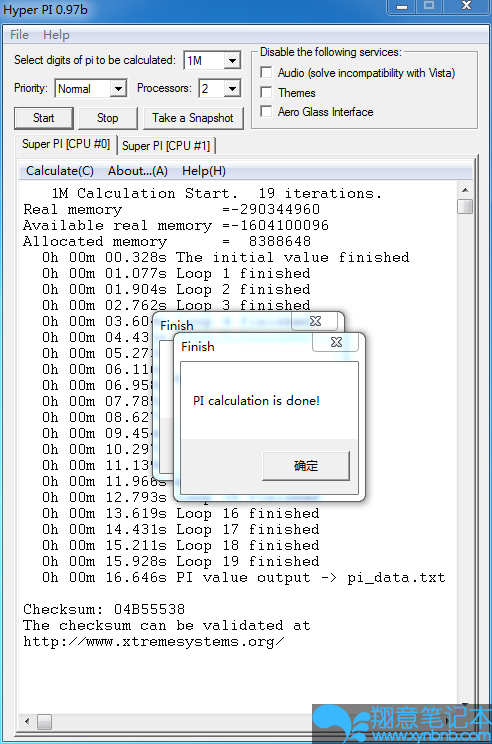This screenshot has height=744, width=492.
Task: Click the 'Allocated memory = 8388648' line
Action: 167,242
